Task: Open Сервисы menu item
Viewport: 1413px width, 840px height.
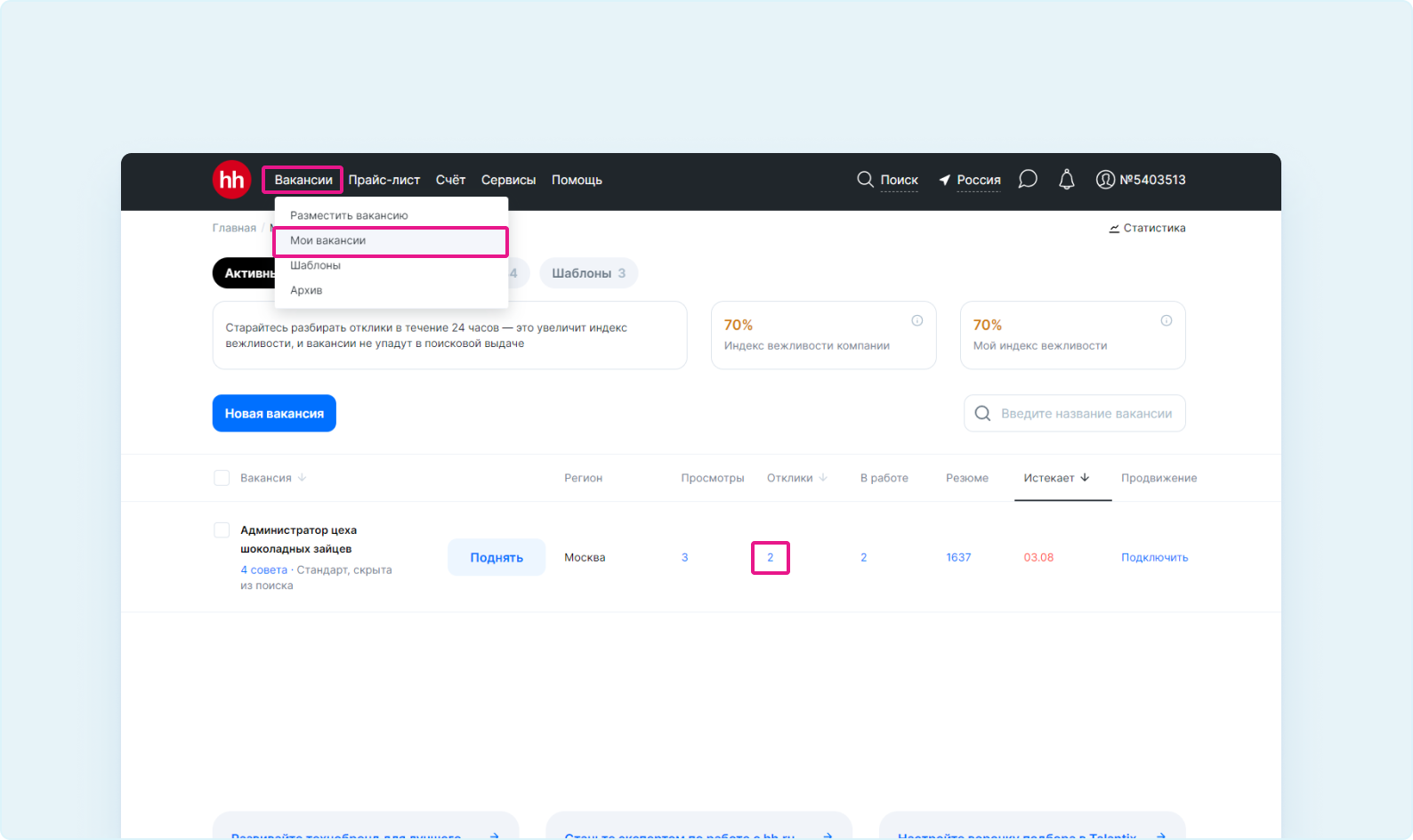Action: pyautogui.click(x=508, y=180)
